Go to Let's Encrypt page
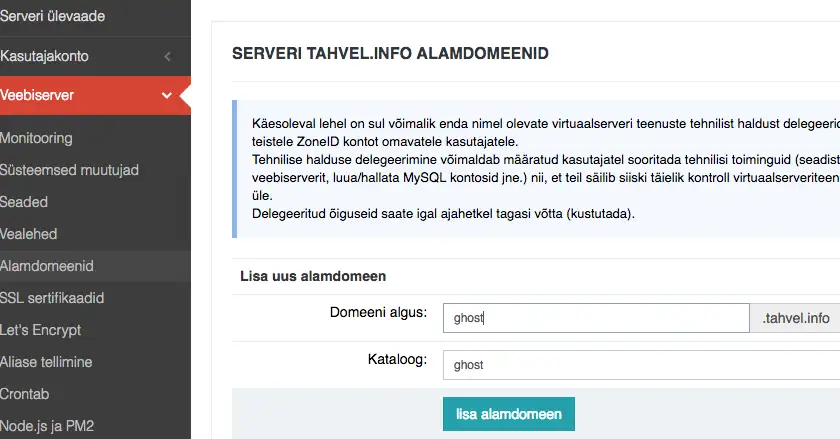 (x=40, y=330)
